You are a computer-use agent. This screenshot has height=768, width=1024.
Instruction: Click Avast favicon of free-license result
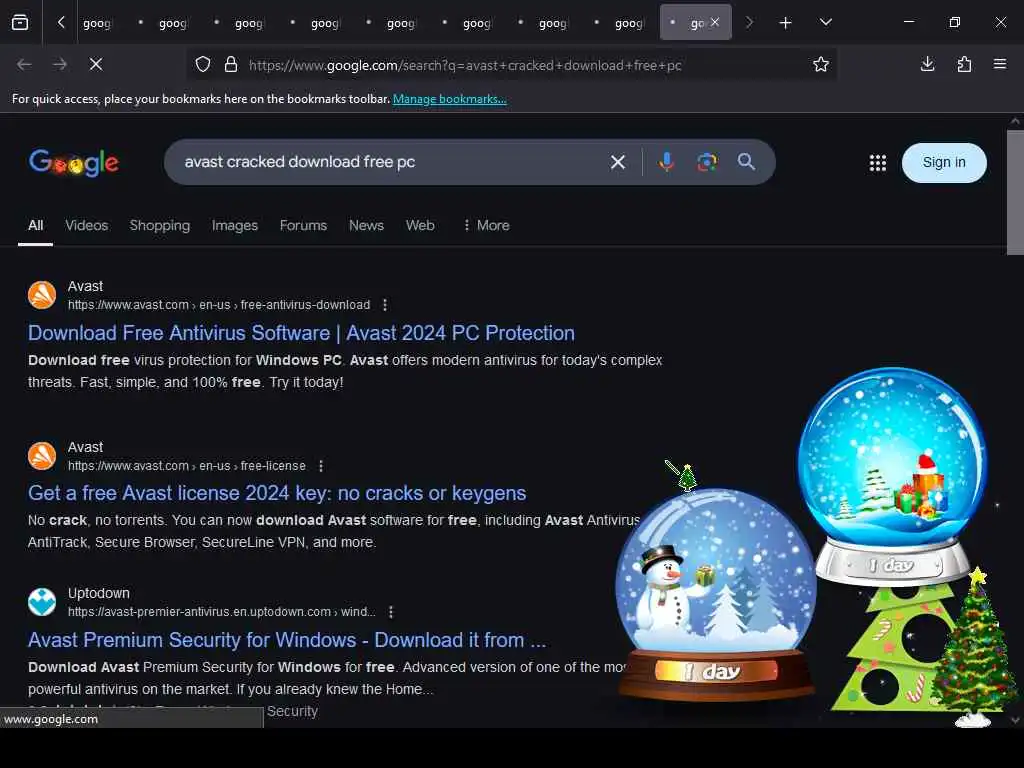(x=42, y=456)
